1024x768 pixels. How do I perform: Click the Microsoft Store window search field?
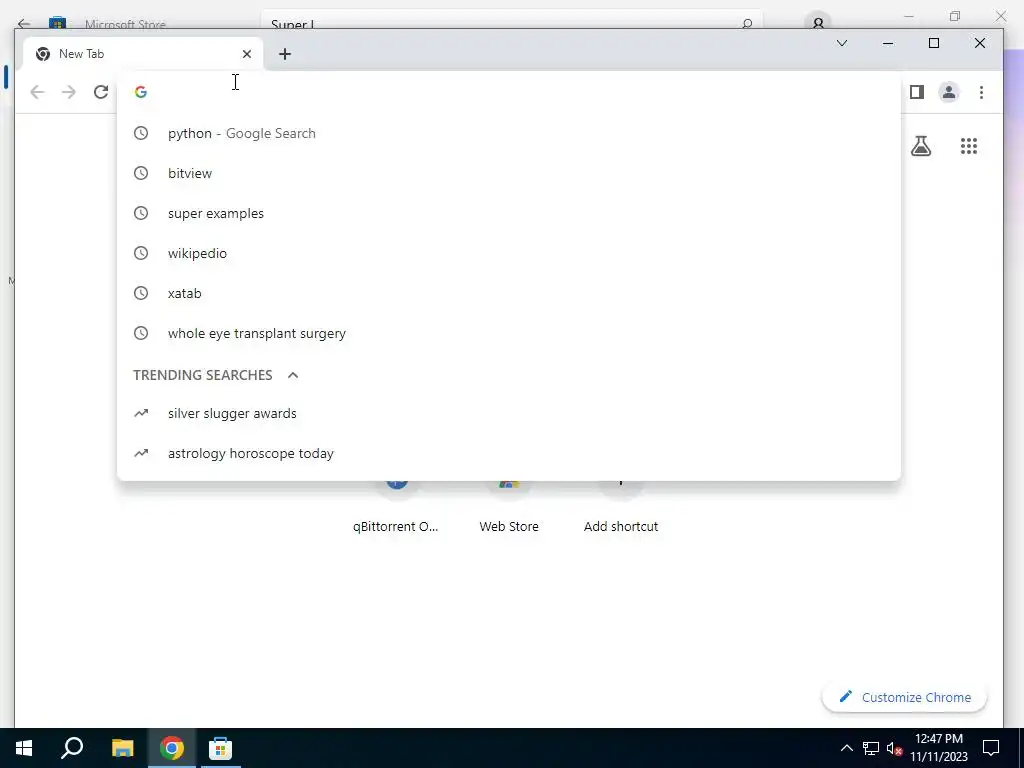click(x=511, y=21)
